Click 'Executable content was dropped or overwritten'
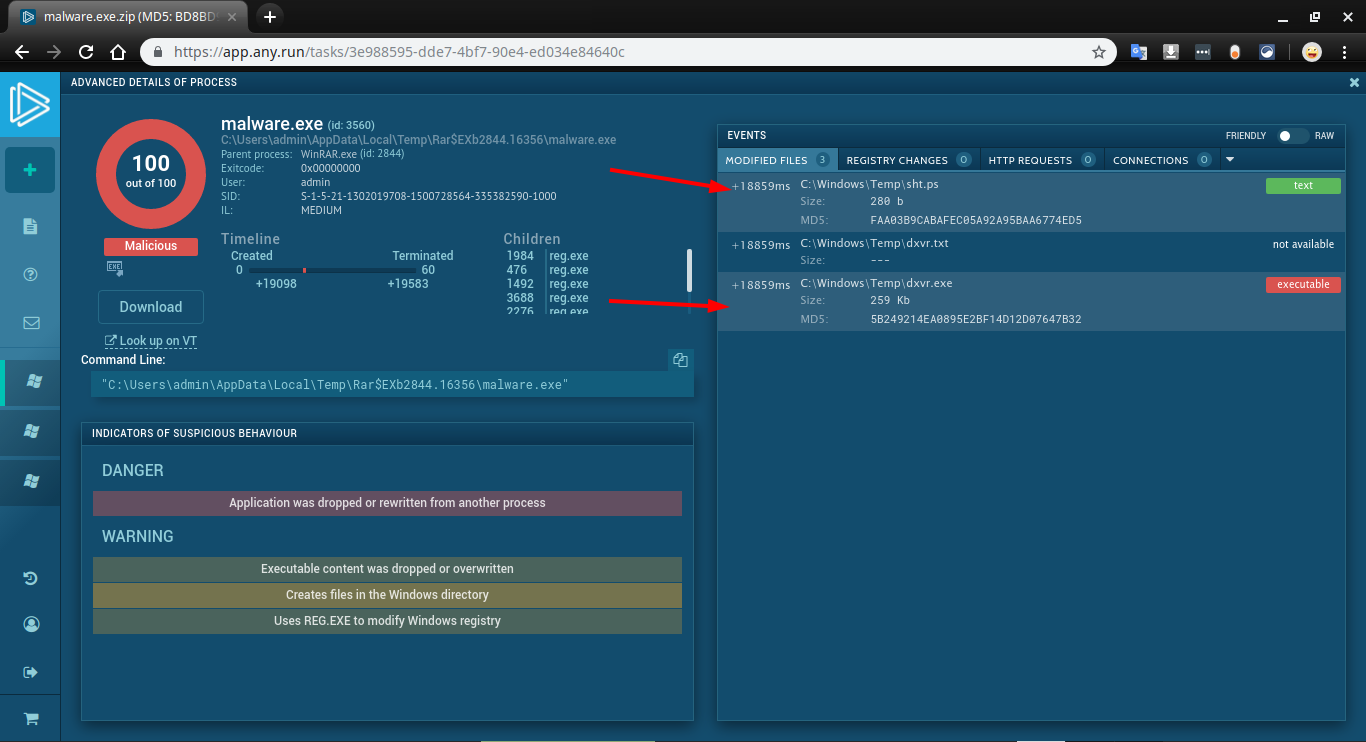 (x=387, y=569)
